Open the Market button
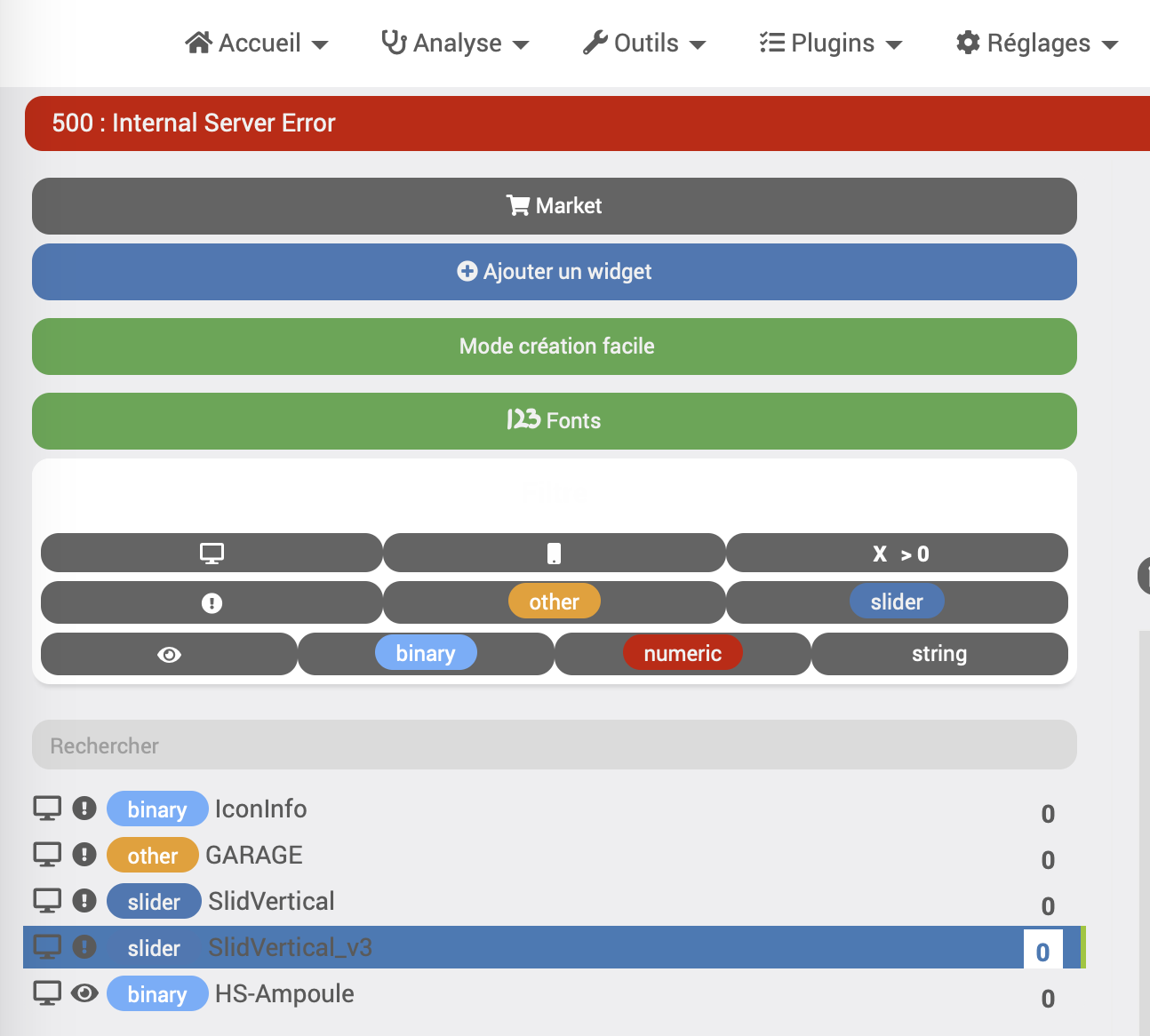The width and height of the screenshot is (1150, 1036). [555, 206]
